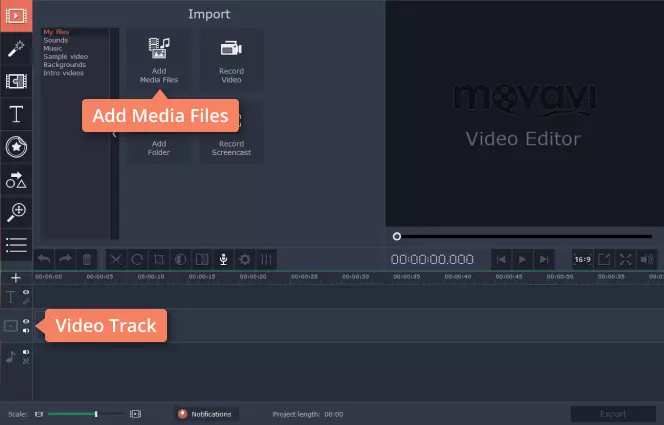Select Sample video in the list
The height and width of the screenshot is (425, 664).
point(66,56)
